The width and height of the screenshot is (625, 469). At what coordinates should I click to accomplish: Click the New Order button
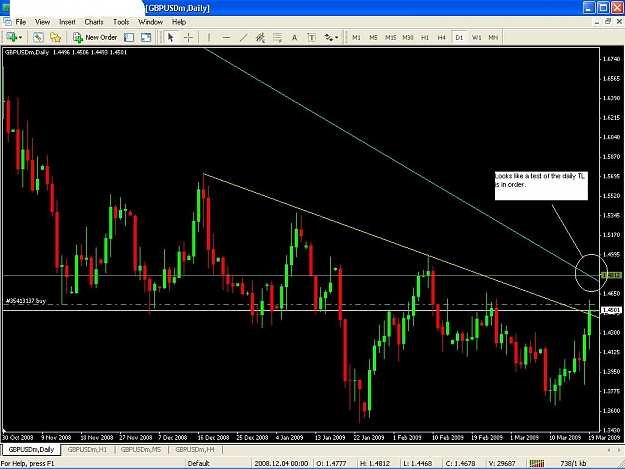[x=95, y=37]
